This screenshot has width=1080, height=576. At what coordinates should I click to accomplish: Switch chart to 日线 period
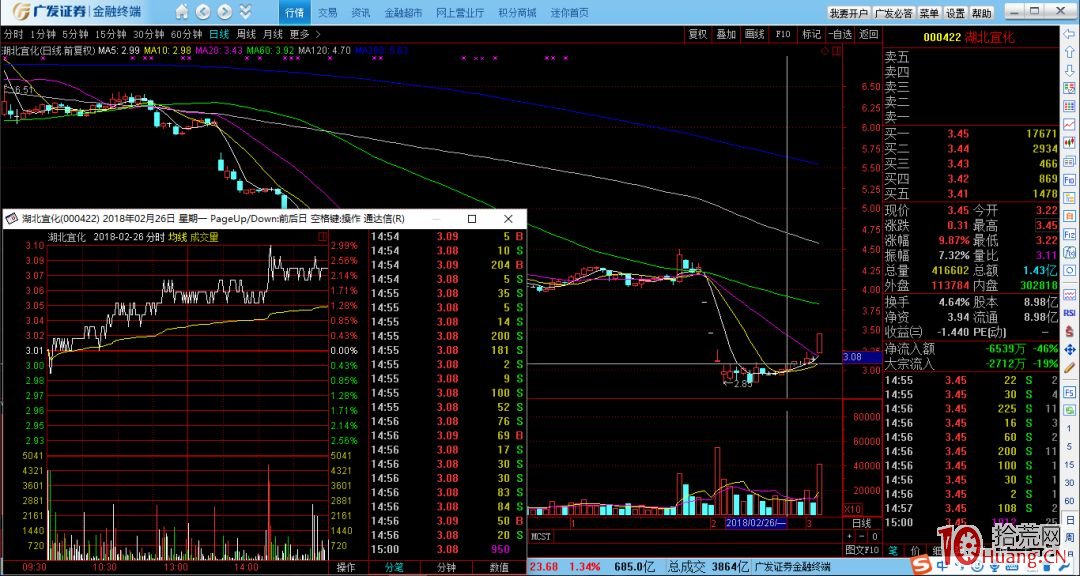coord(219,34)
